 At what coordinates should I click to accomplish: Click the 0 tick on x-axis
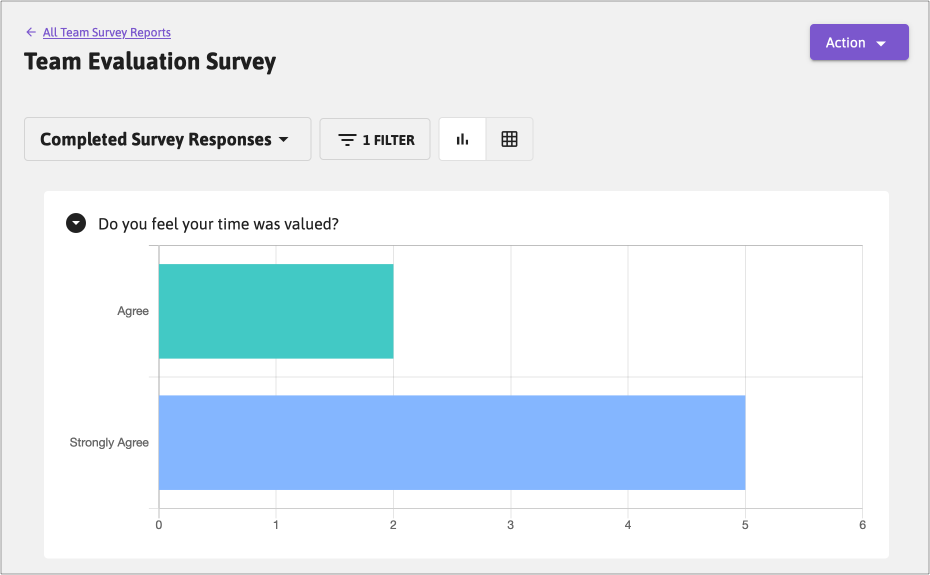pos(159,525)
